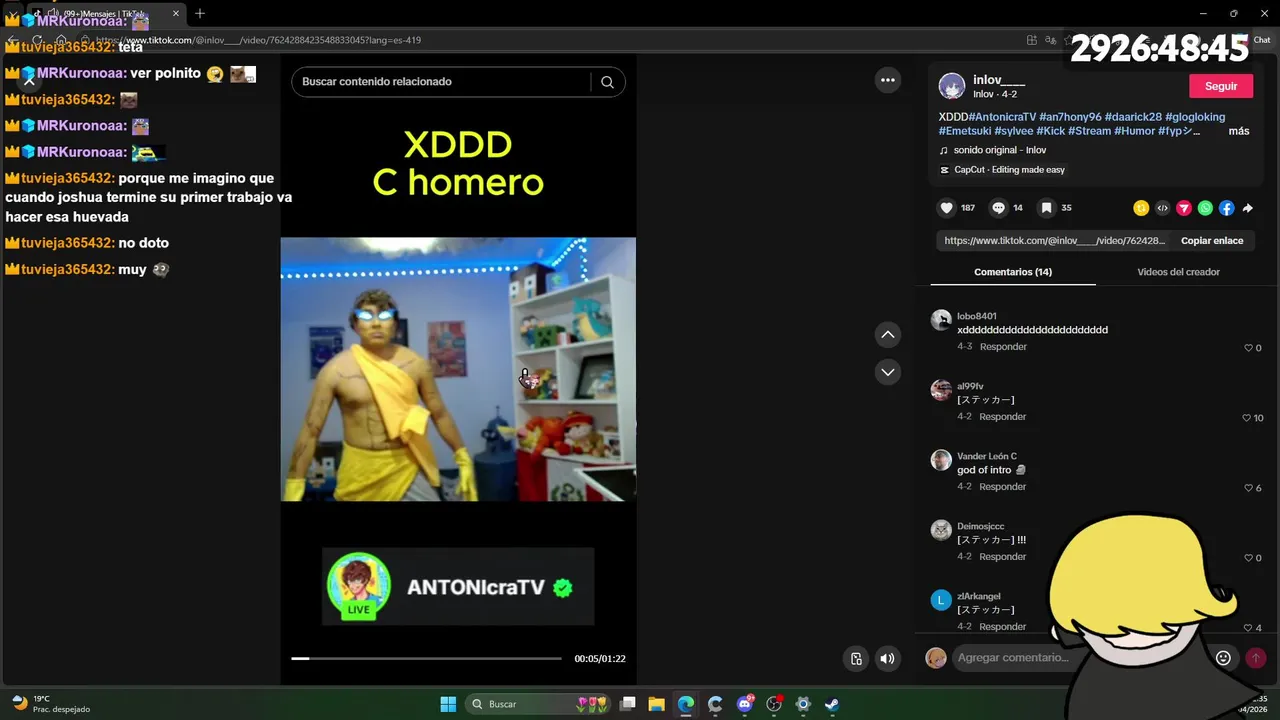Follow the creator with the Seguir button
The width and height of the screenshot is (1280, 720).
1221,86
